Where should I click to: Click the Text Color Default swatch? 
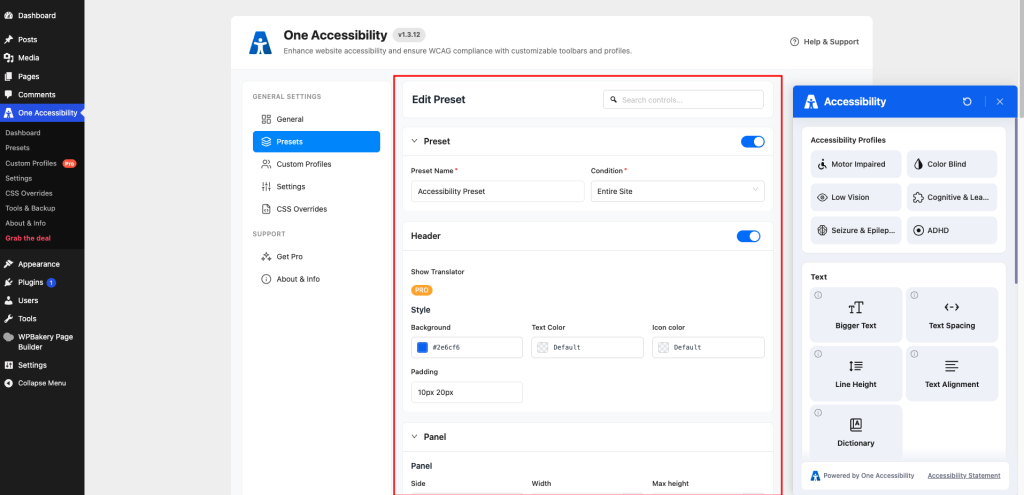click(542, 347)
